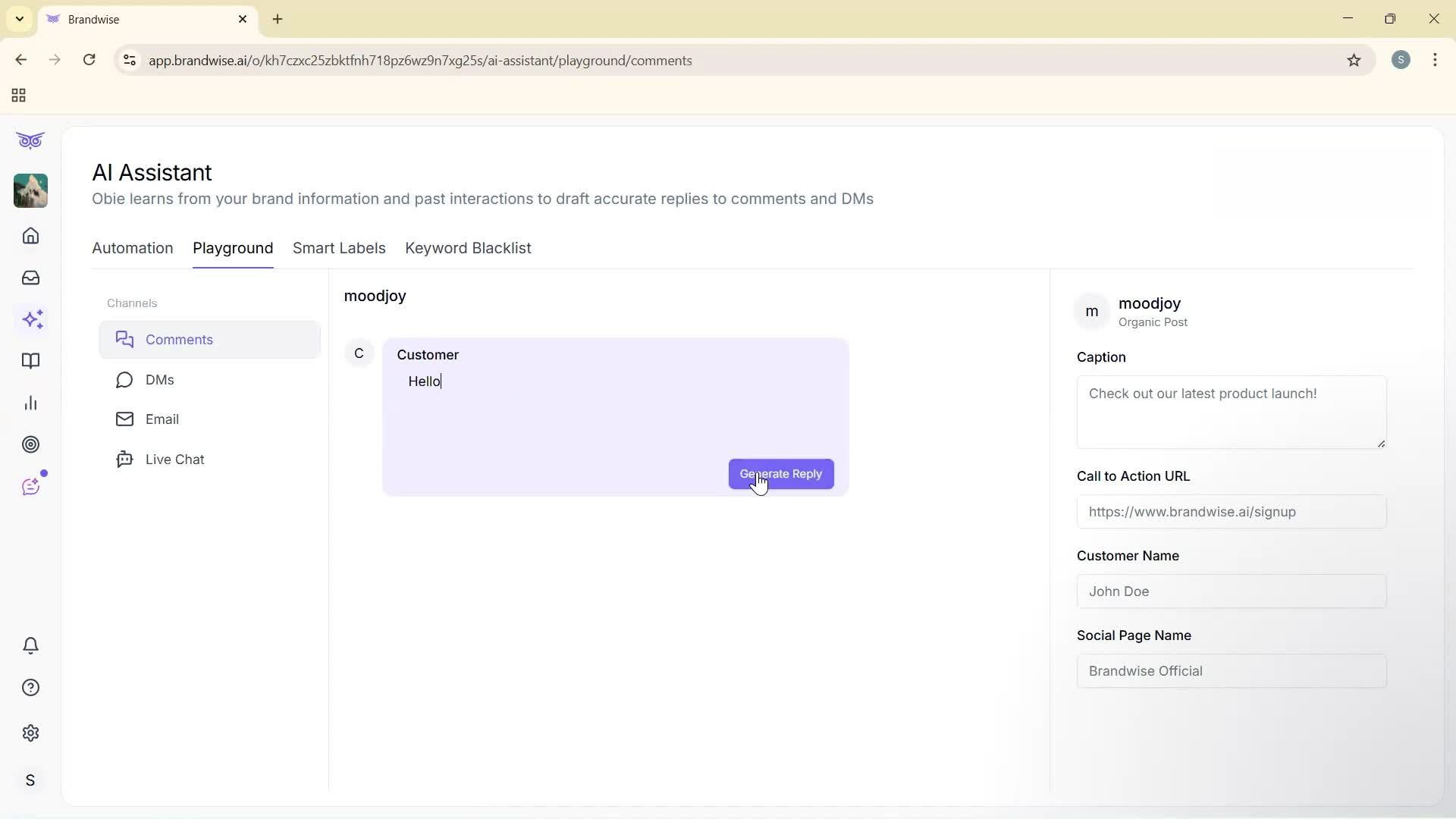Open the Inbox tray icon

click(x=30, y=278)
